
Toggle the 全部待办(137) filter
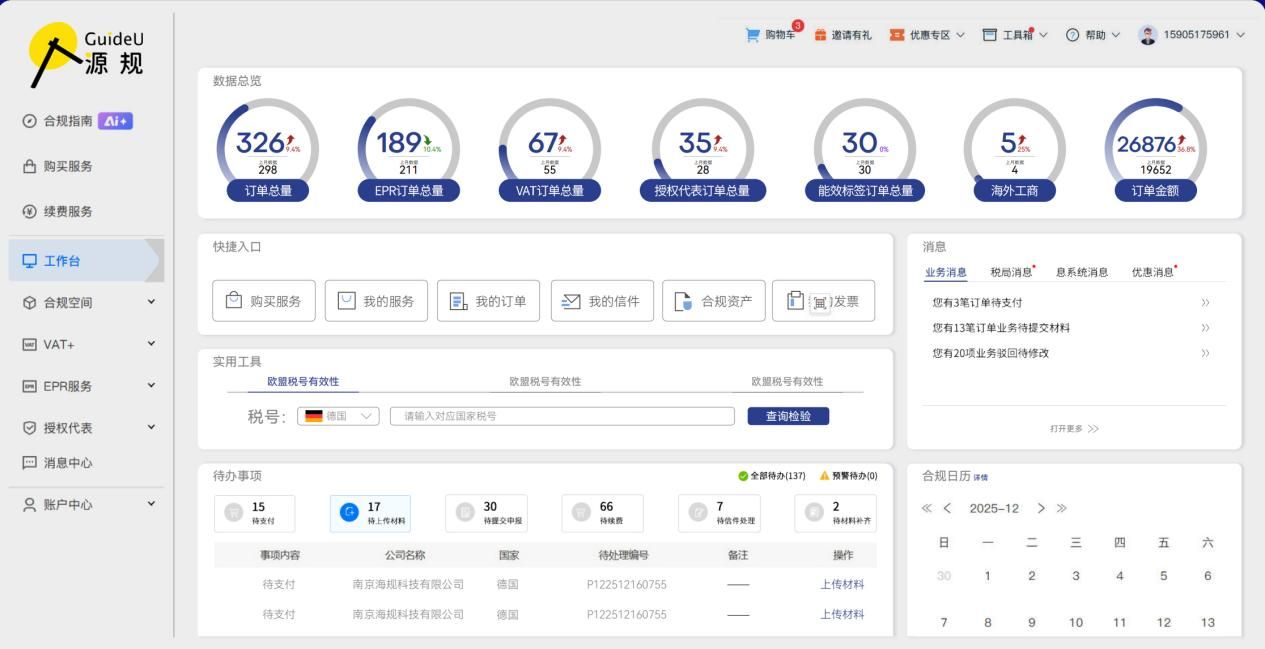771,476
